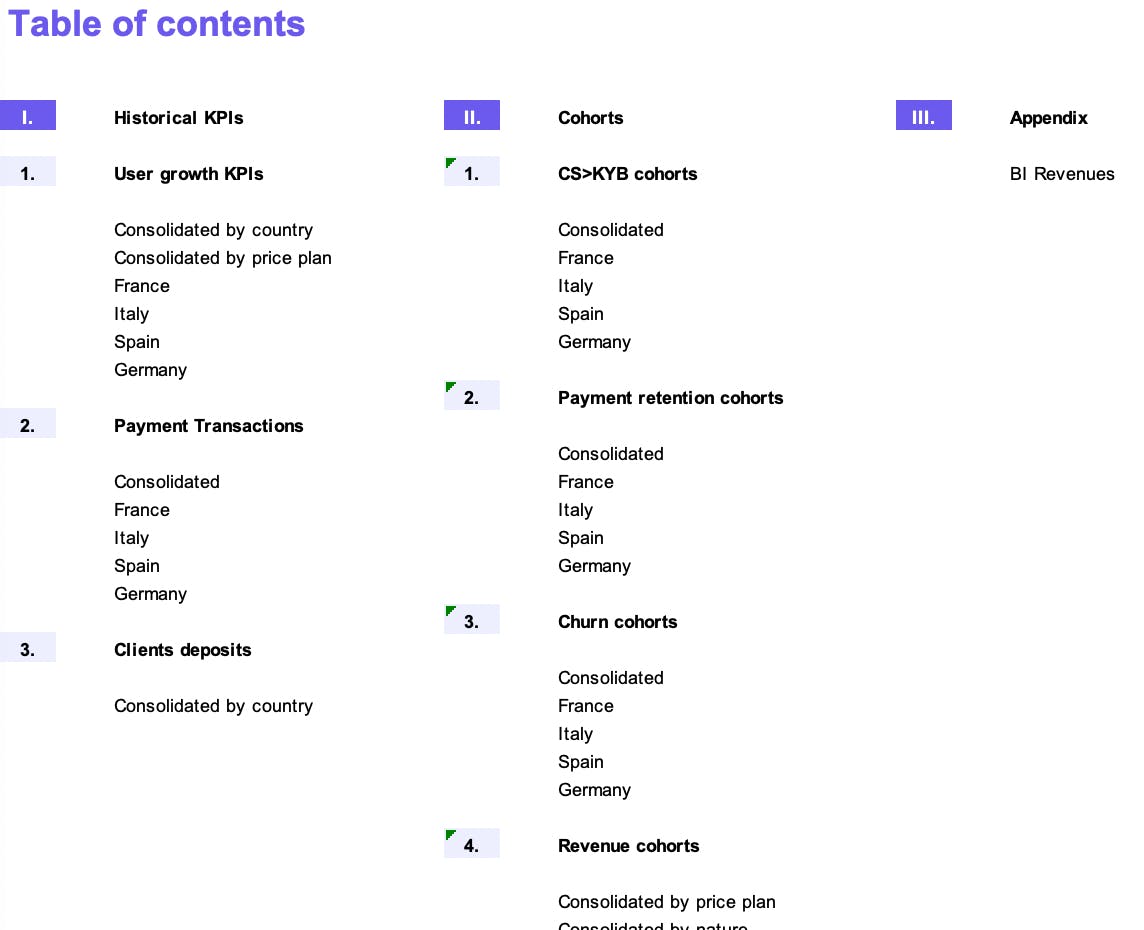The image size is (1144, 930).
Task: Select number 2 cell beside Payment retention cohorts
Action: click(x=471, y=395)
